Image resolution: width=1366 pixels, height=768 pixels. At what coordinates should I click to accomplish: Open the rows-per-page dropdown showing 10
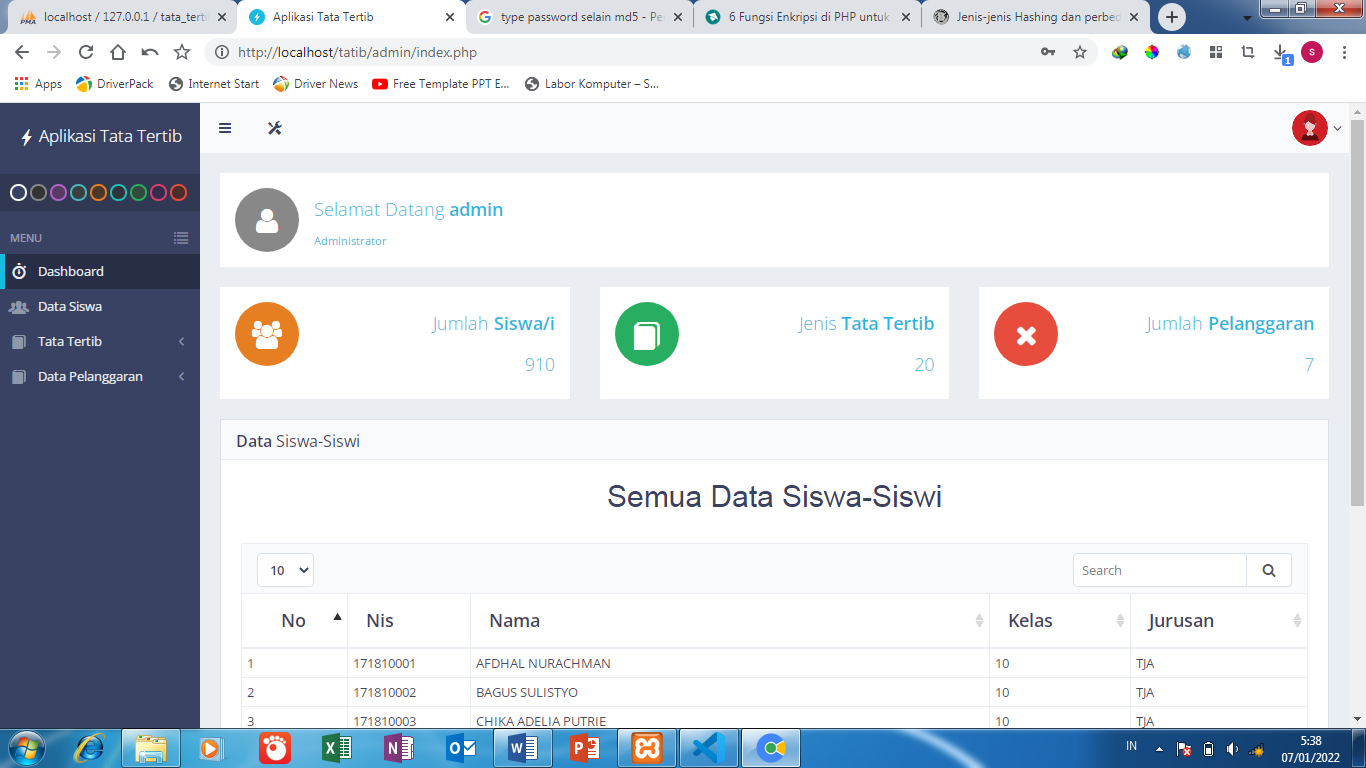coord(285,570)
